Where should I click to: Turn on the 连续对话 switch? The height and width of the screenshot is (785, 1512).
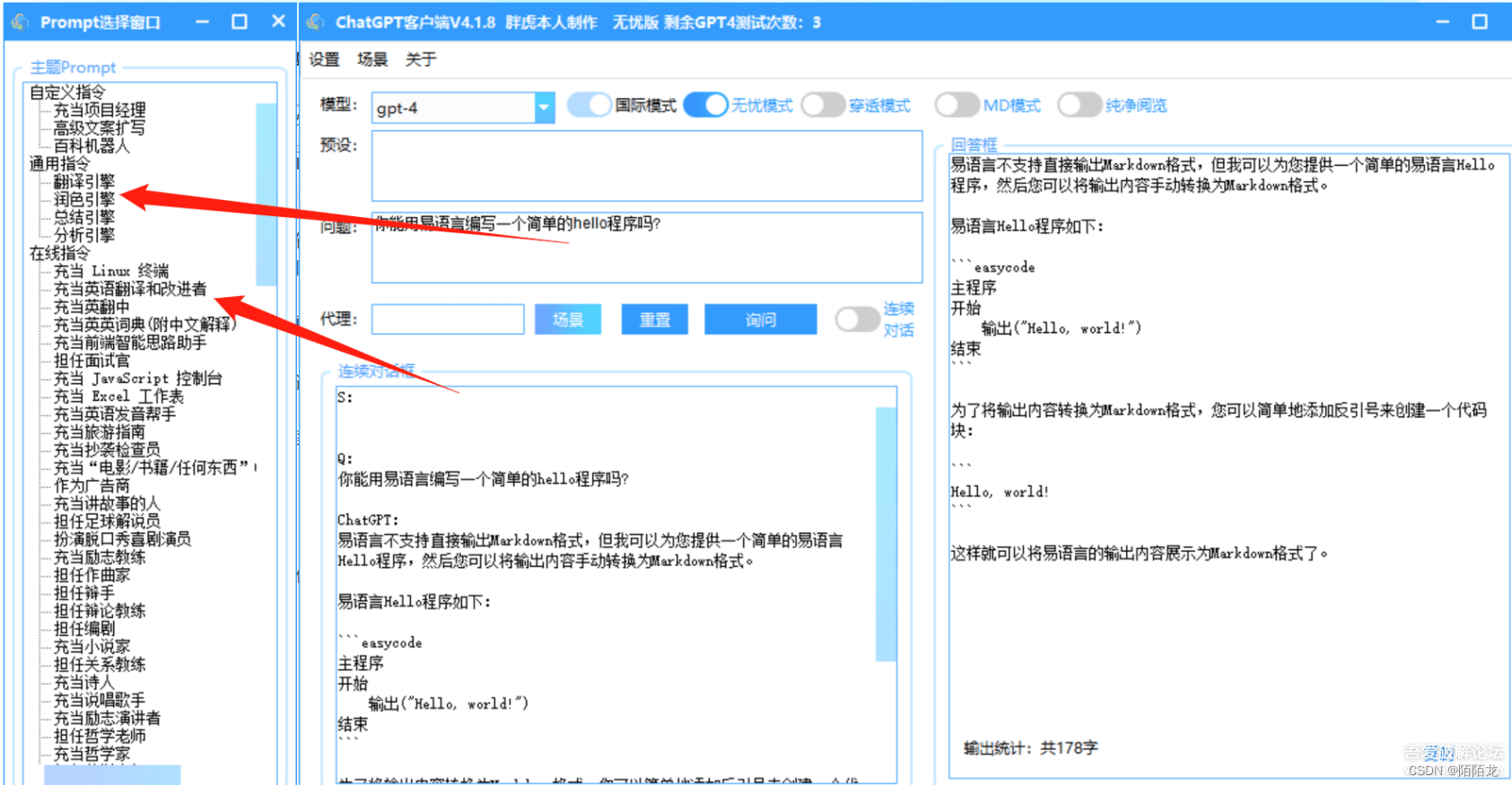857,319
